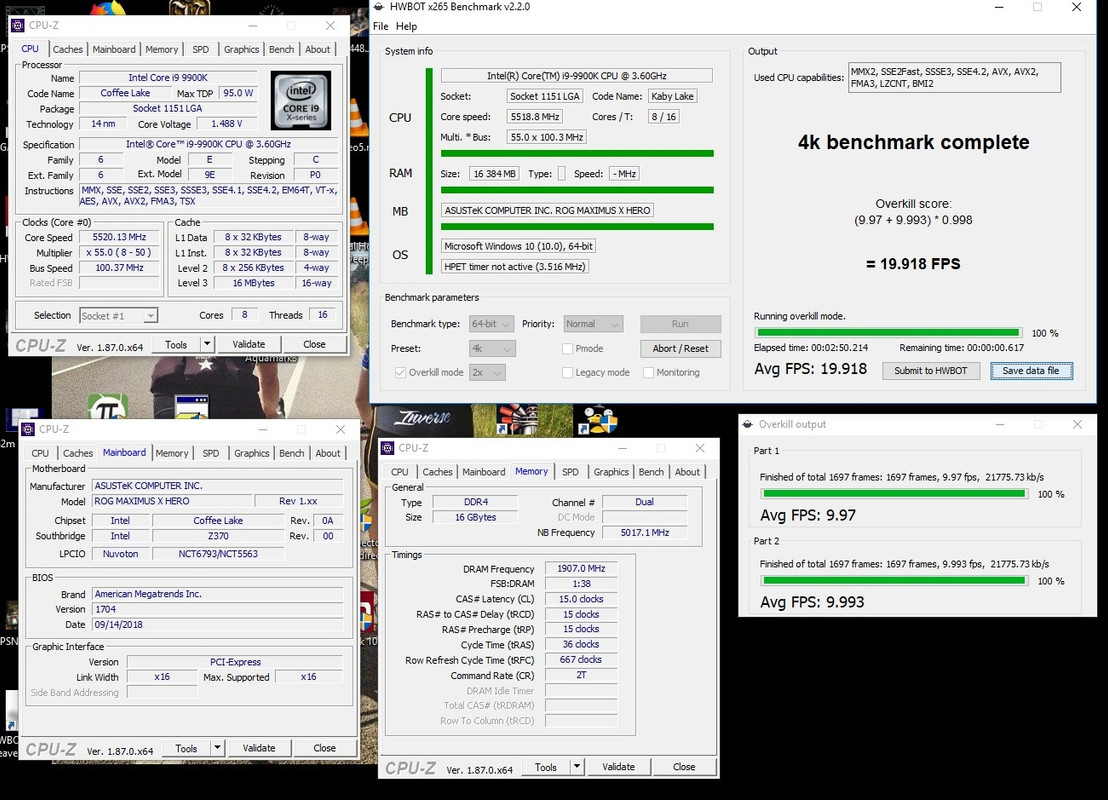
Task: Open the Priority Normal dropdown
Action: (593, 324)
